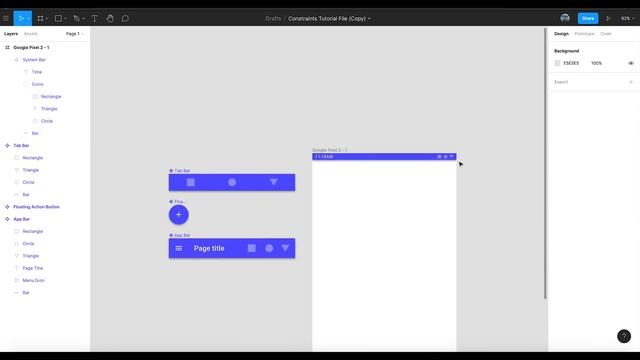Click the circle icon in App Bar canvas component
Viewport: 640px width, 360px height.
point(269,248)
